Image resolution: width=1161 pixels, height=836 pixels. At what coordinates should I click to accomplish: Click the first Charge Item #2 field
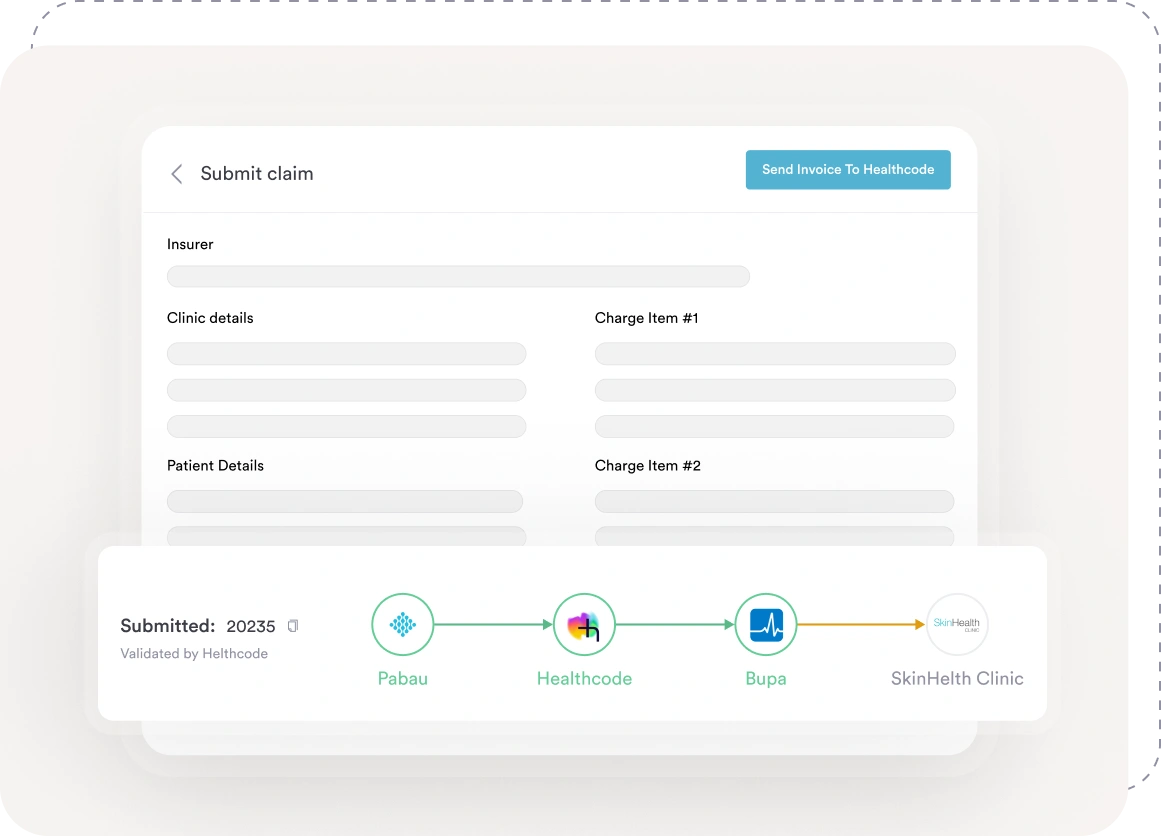pyautogui.click(x=775, y=501)
